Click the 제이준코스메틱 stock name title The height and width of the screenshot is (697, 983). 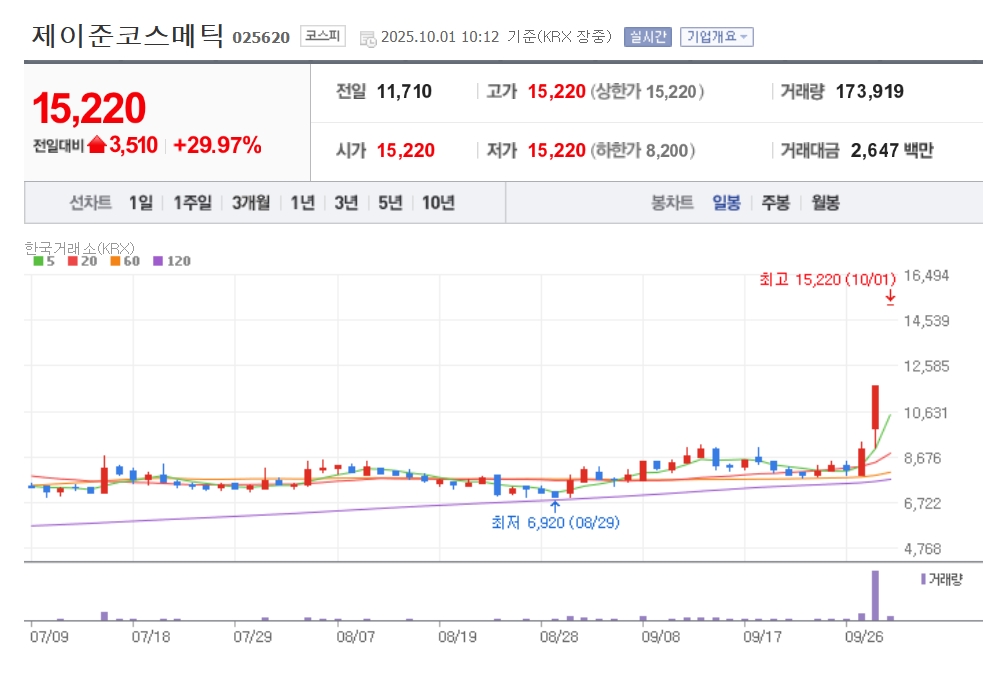tap(127, 35)
